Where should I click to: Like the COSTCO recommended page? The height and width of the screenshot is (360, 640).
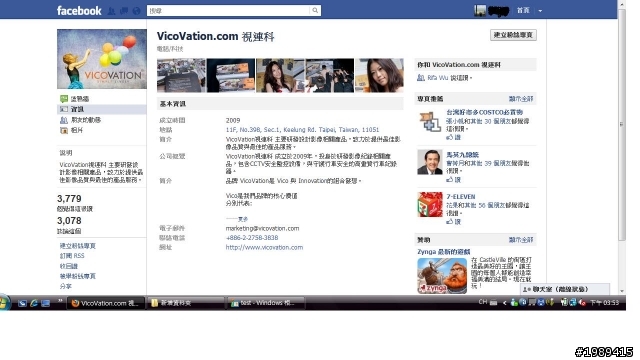(453, 138)
